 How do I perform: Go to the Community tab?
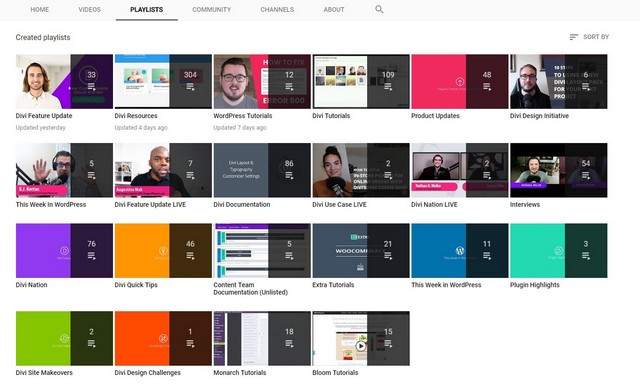[x=211, y=9]
